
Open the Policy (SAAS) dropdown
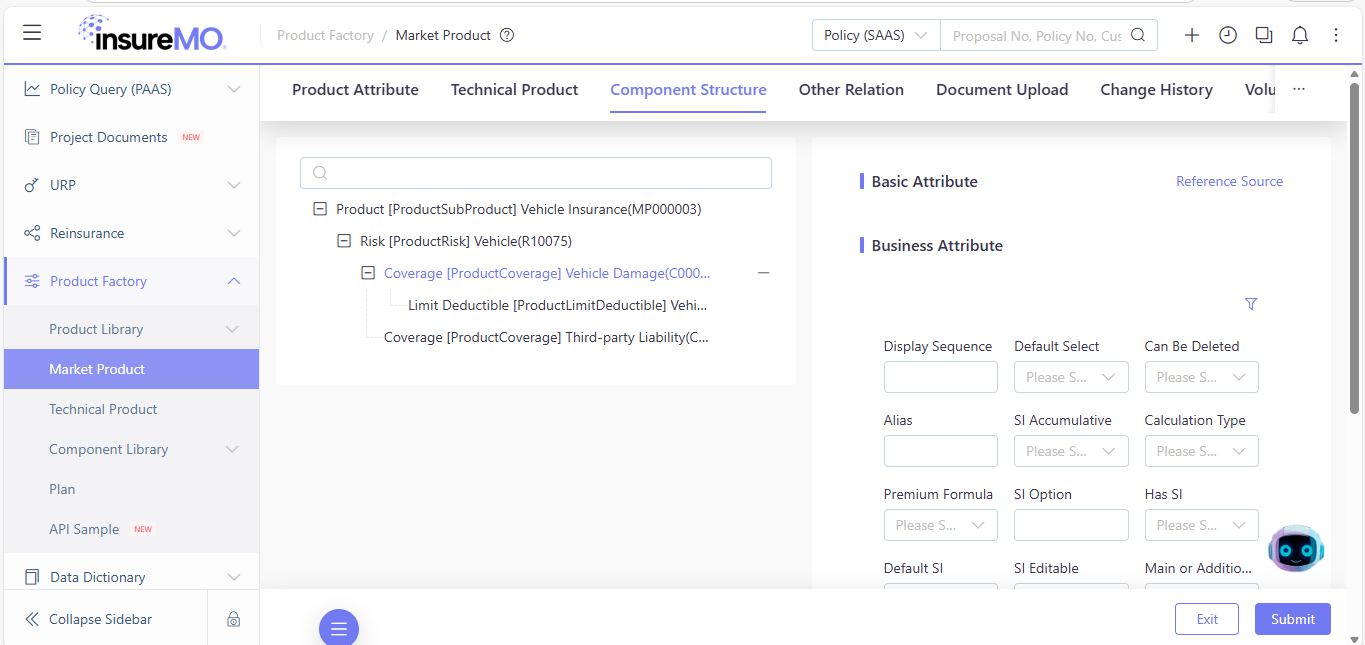click(x=876, y=35)
